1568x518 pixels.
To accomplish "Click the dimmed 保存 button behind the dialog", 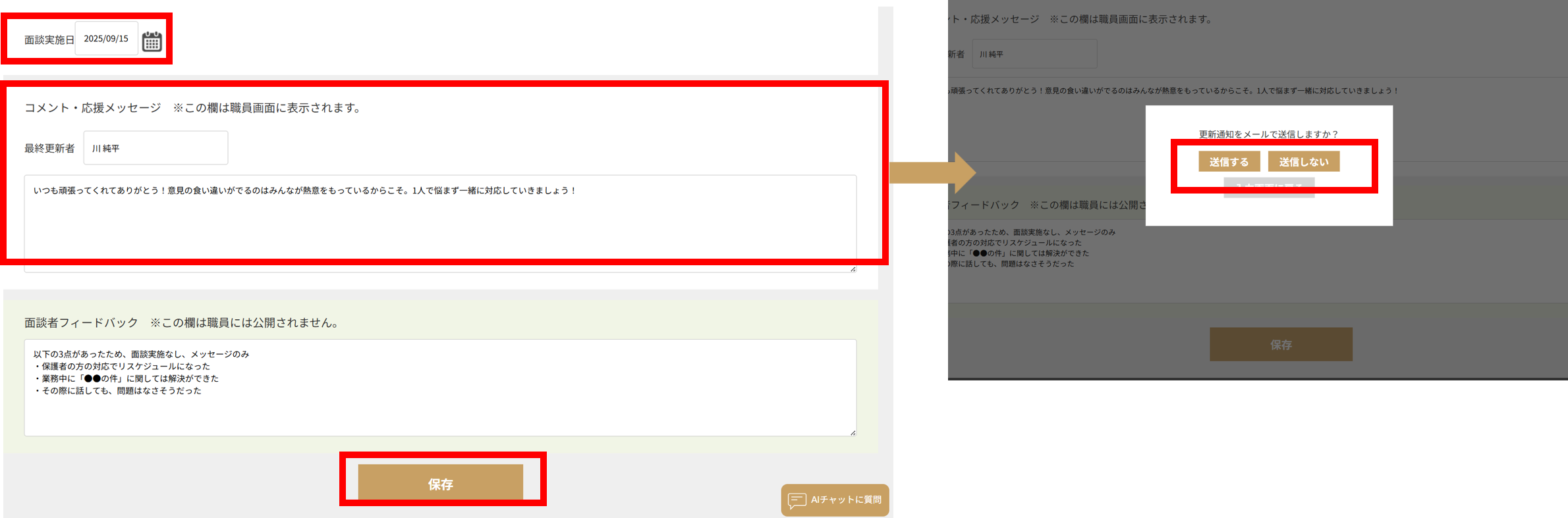I will [x=1280, y=344].
